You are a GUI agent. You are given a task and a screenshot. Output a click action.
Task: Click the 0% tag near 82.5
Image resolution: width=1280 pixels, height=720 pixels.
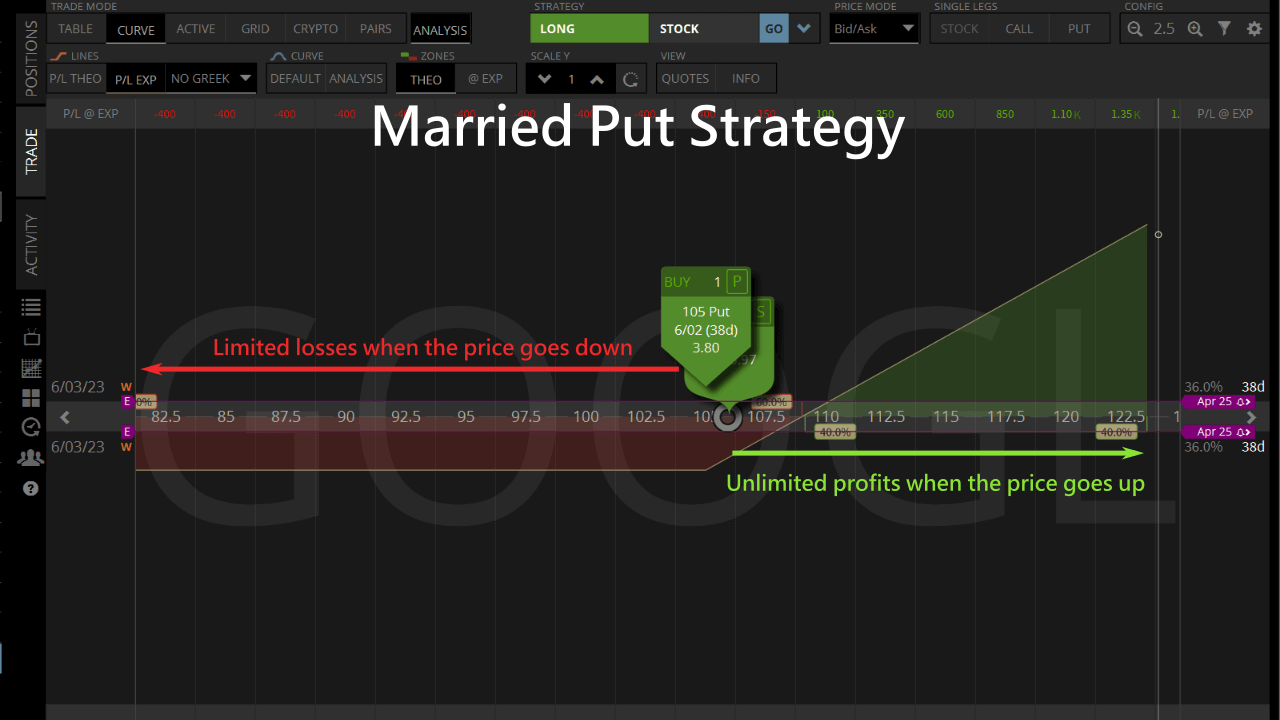(145, 402)
